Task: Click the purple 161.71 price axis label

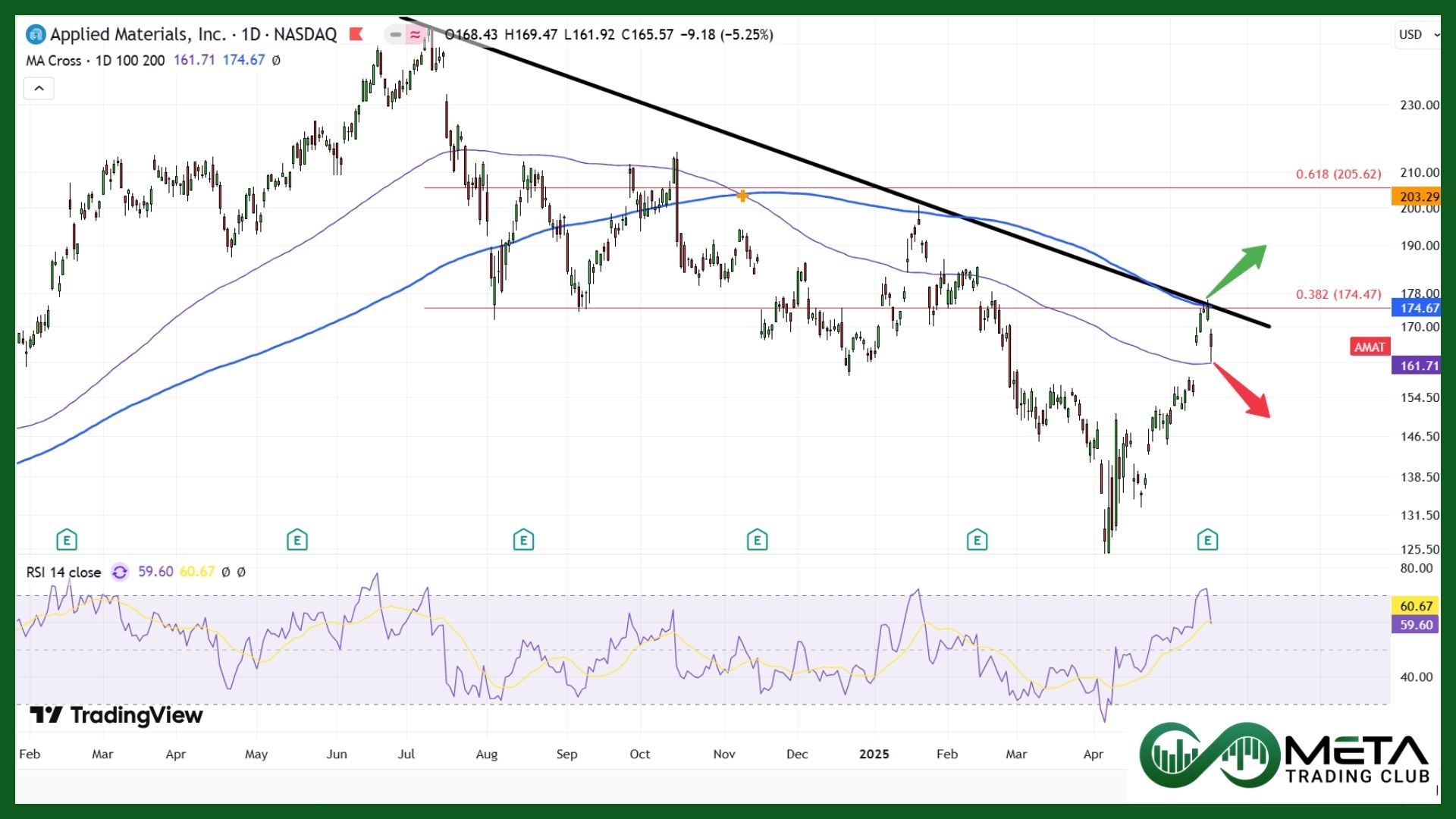Action: point(1417,366)
